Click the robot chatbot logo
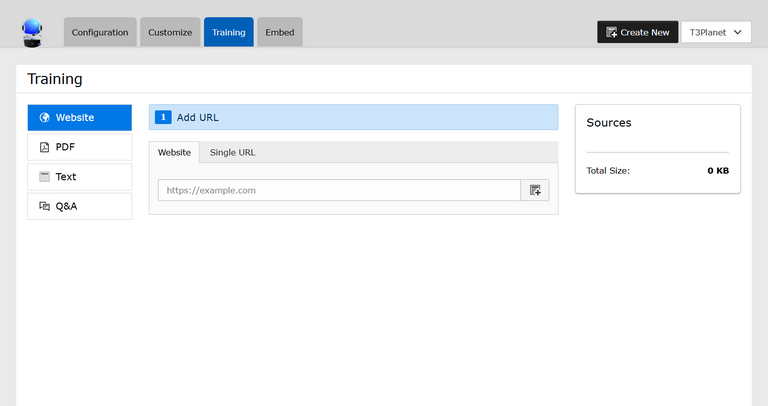Image resolution: width=768 pixels, height=406 pixels. coord(32,33)
